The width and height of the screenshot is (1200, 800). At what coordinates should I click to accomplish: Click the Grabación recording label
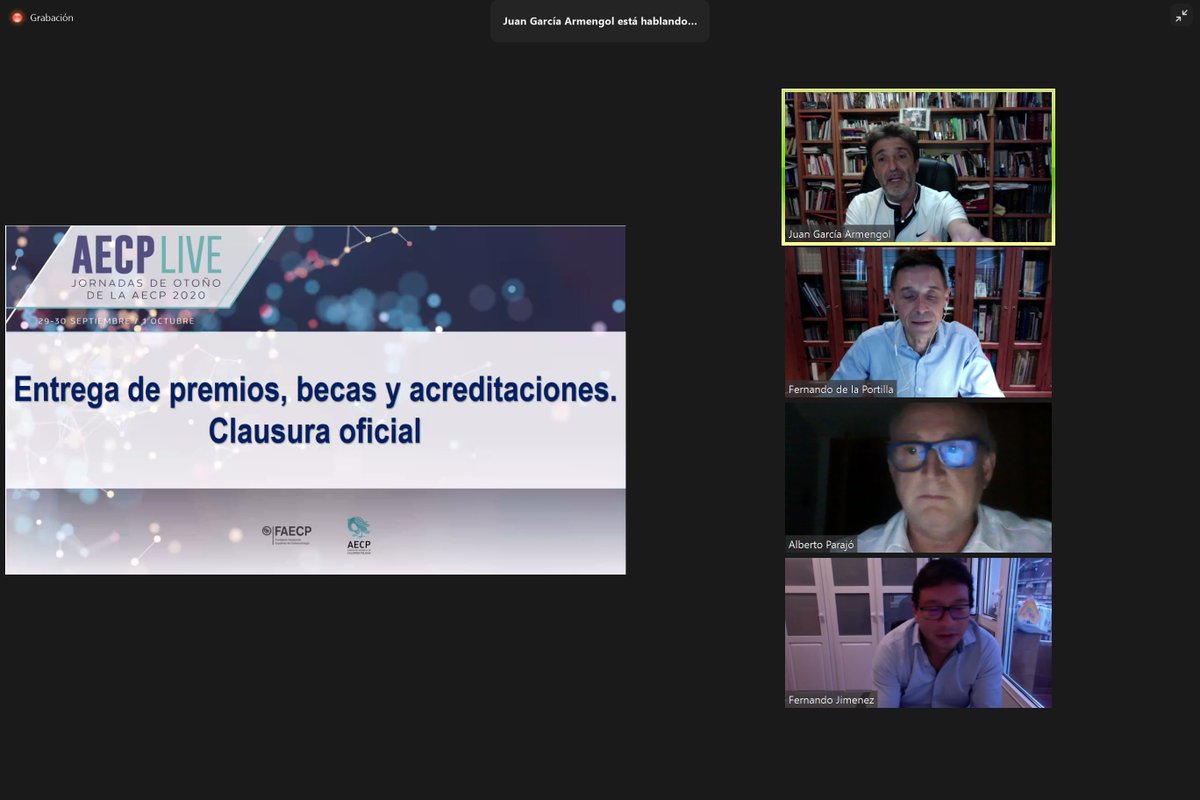pos(51,18)
